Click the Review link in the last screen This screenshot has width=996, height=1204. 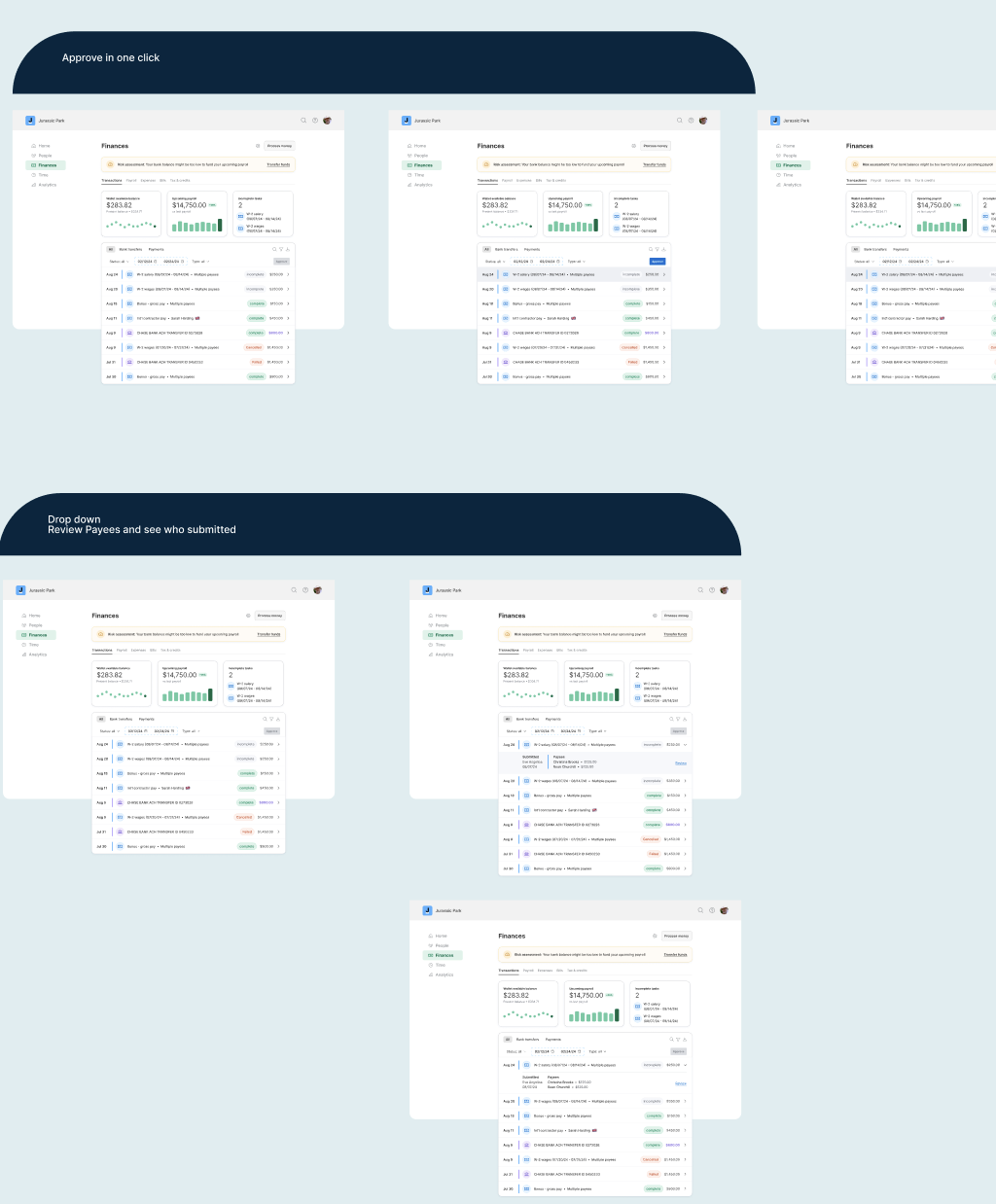pyautogui.click(x=681, y=1083)
